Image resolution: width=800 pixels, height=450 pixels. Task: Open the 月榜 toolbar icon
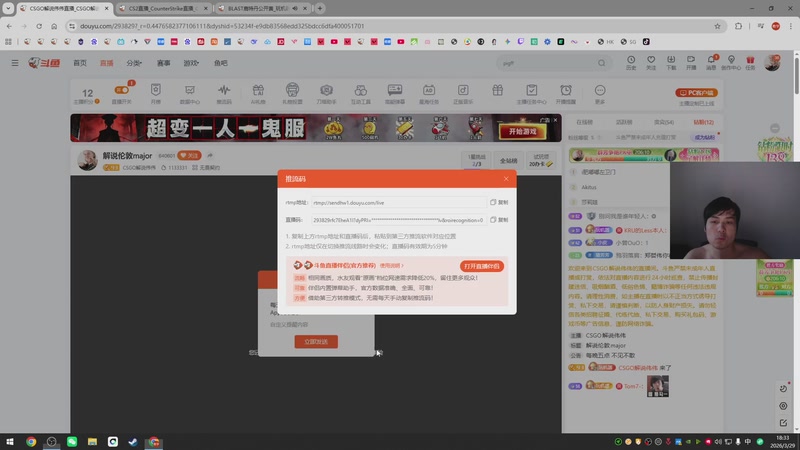click(156, 93)
